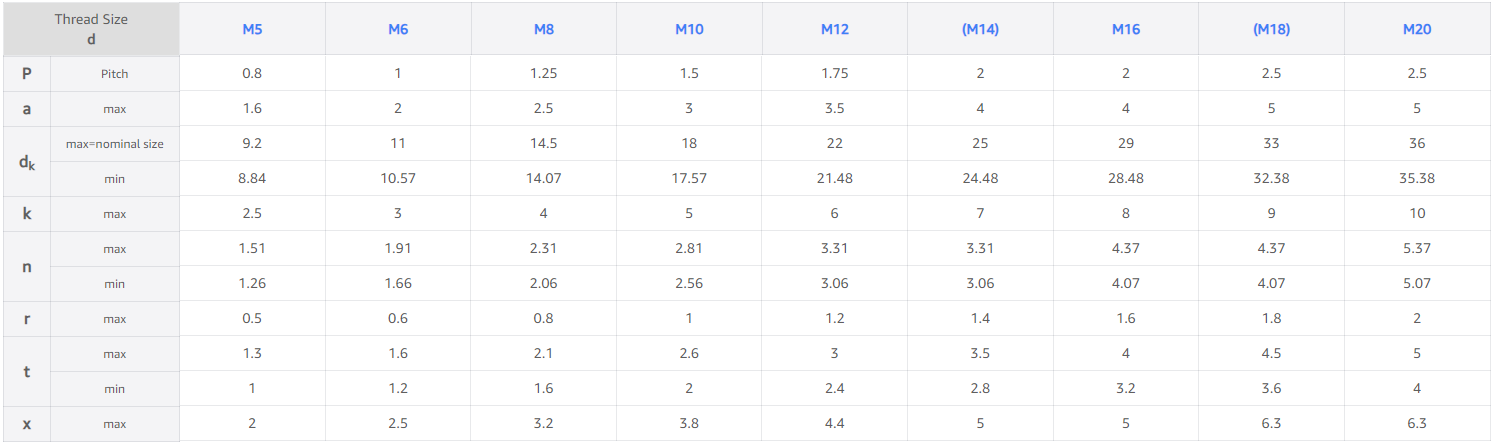Open the M10 thread size link

click(689, 29)
